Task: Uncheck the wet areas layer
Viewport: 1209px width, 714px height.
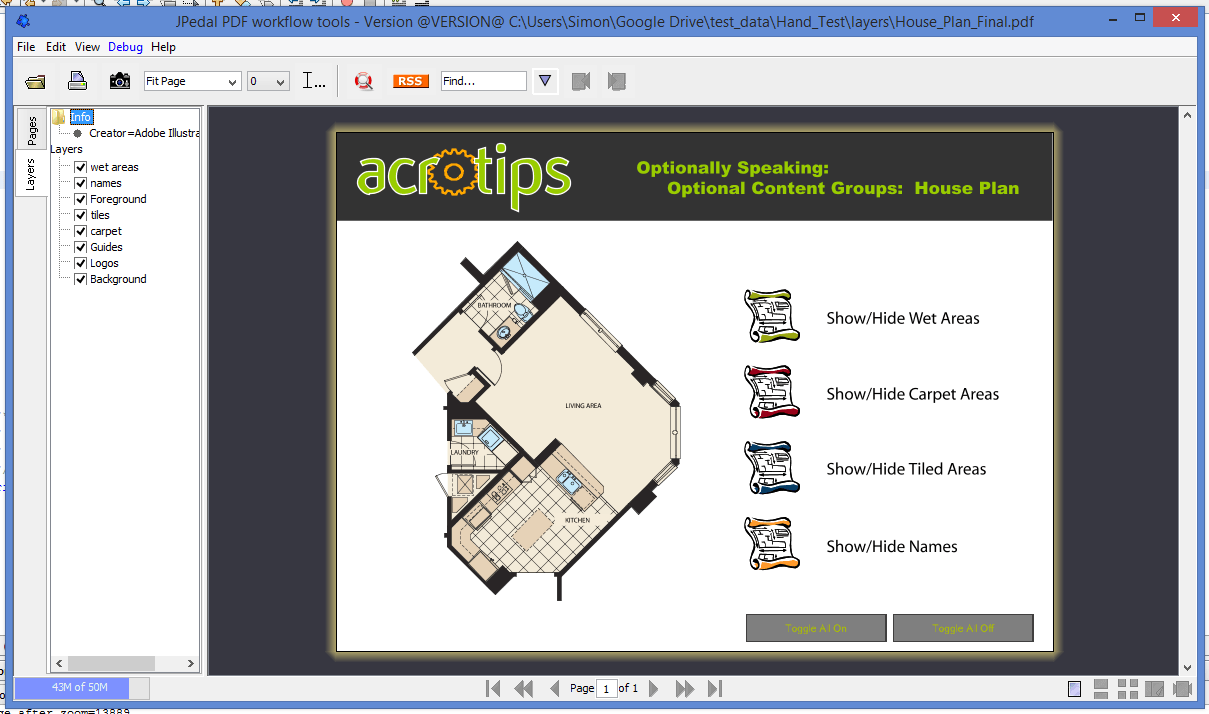Action: tap(81, 167)
